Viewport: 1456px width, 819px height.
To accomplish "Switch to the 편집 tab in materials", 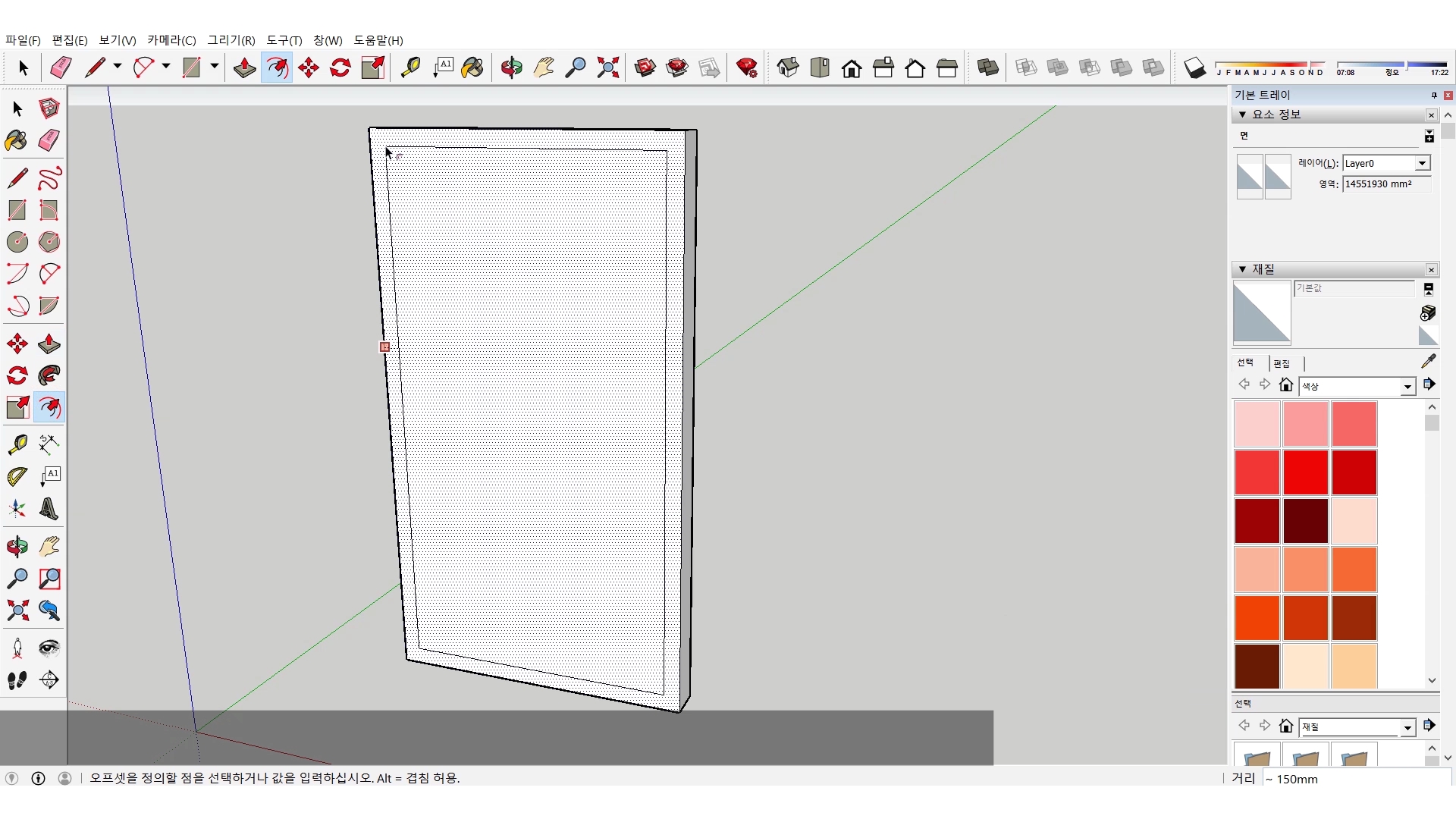I will pos(1282,363).
